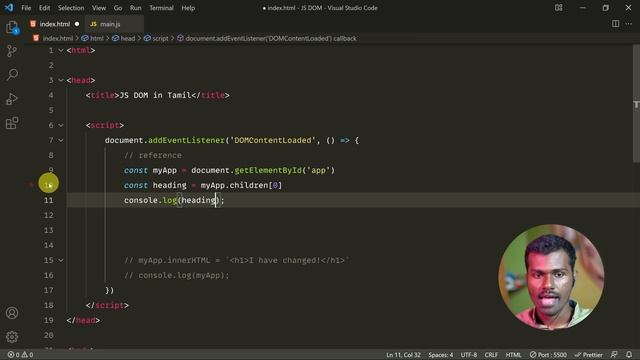Click the '// reference' comment
This screenshot has width=640, height=360.
point(153,156)
